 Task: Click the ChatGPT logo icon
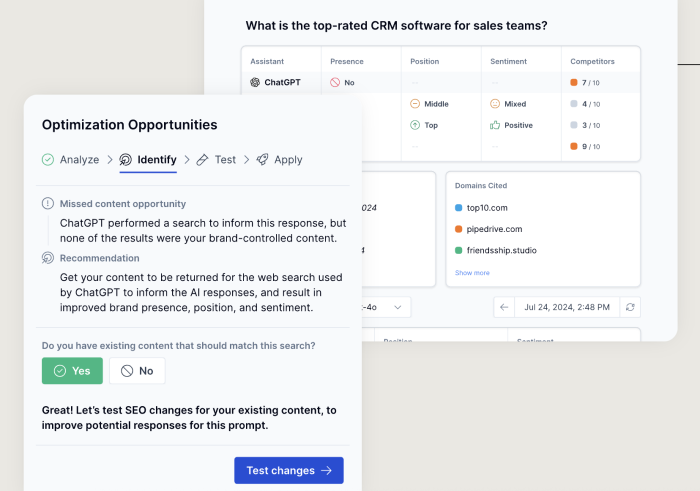255,82
